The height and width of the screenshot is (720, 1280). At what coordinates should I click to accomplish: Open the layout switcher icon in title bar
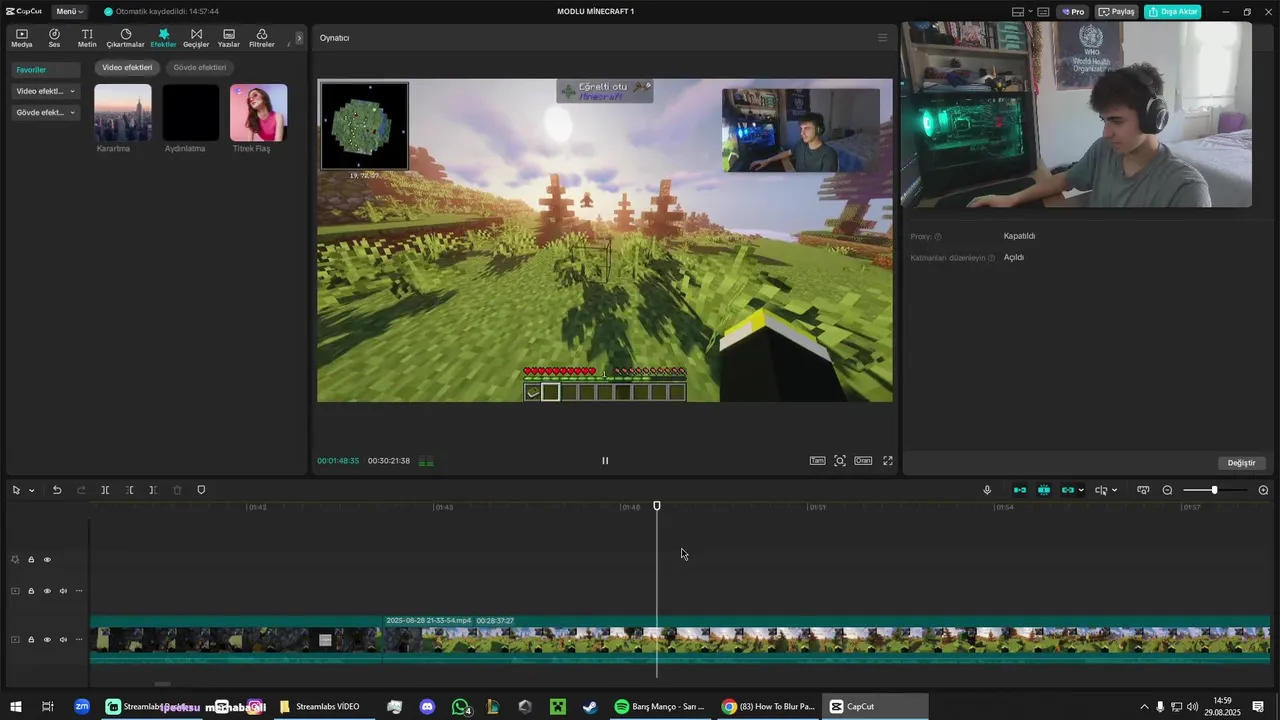1019,12
